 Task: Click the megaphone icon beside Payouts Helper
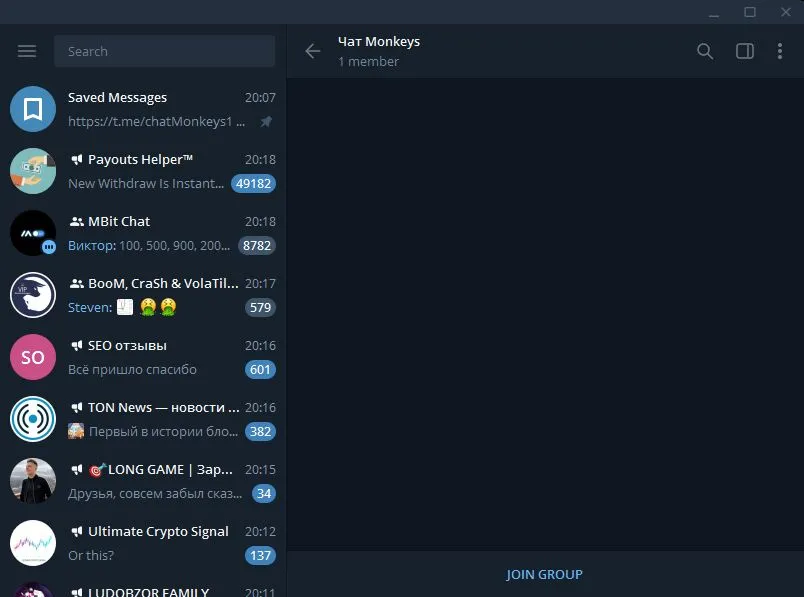(x=76, y=160)
